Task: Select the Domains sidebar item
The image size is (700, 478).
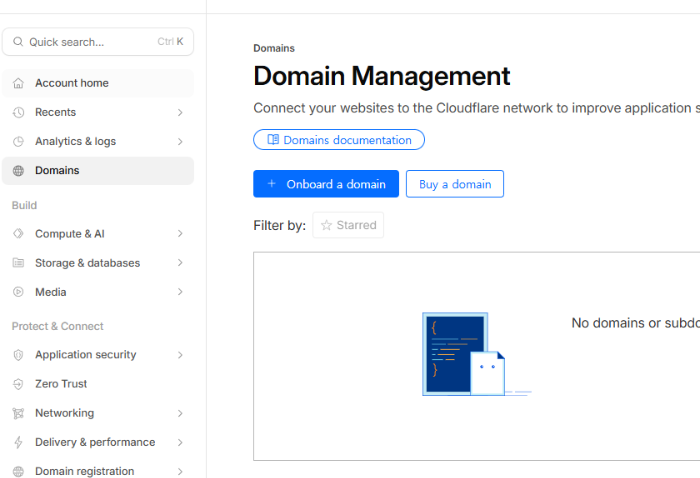Action: [98, 170]
